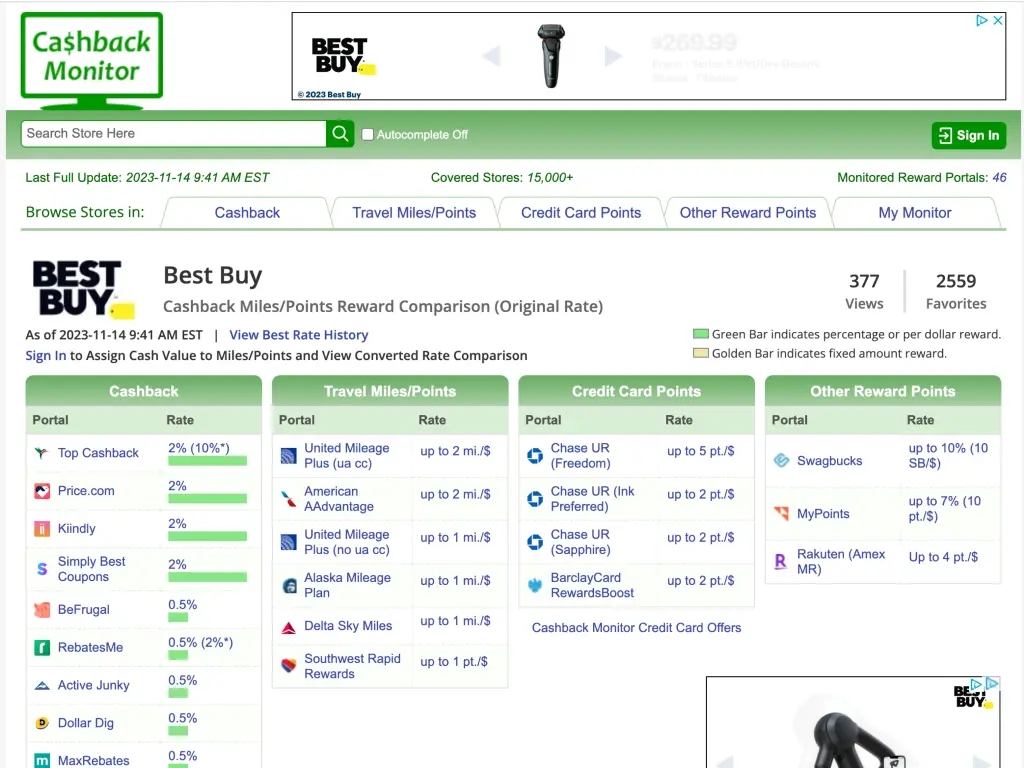The width and height of the screenshot is (1024, 768).
Task: Show previous product in banner ad
Action: 491,56
